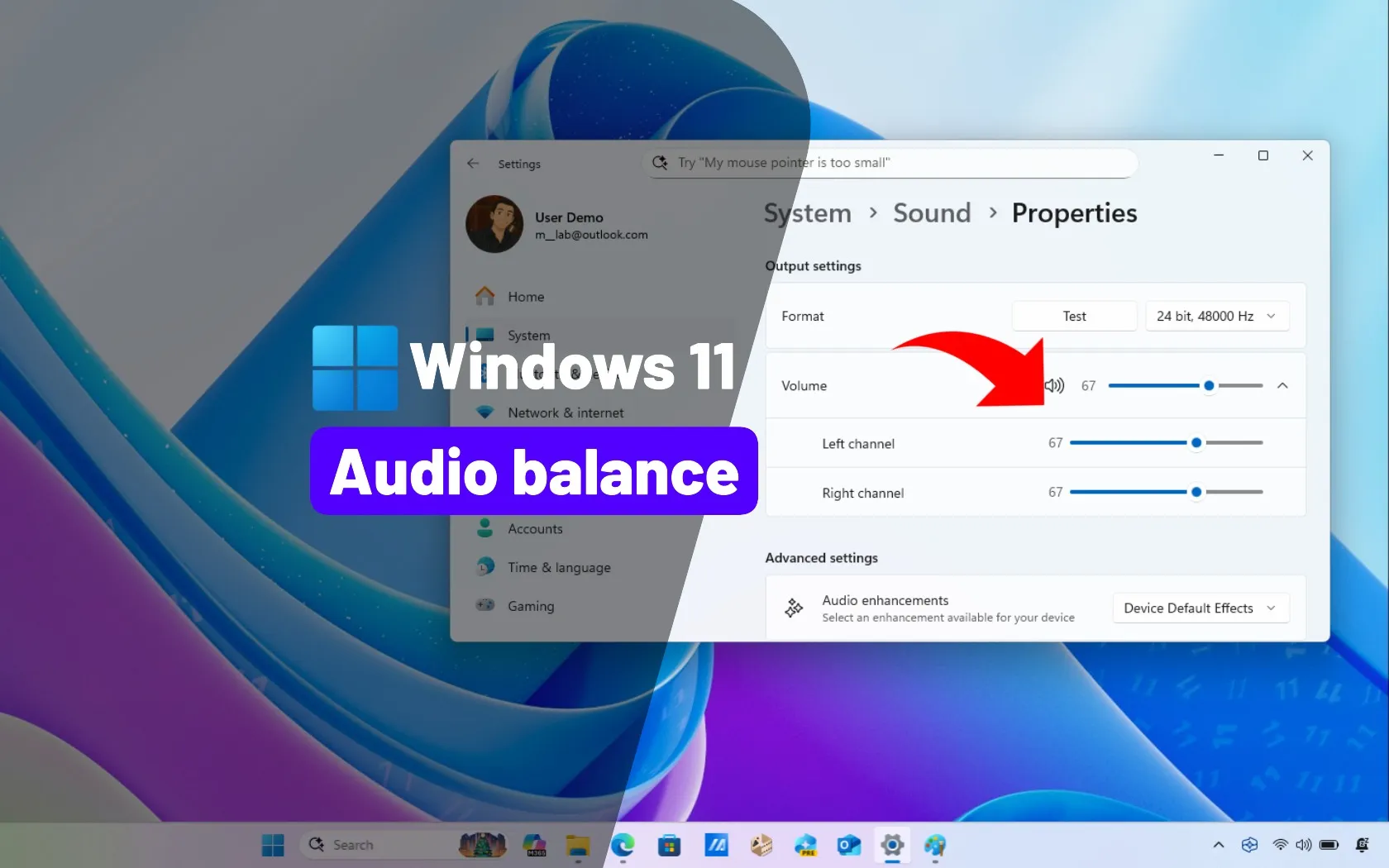Mute the speaker icon beside Volume
Image resolution: width=1389 pixels, height=868 pixels.
[x=1054, y=385]
